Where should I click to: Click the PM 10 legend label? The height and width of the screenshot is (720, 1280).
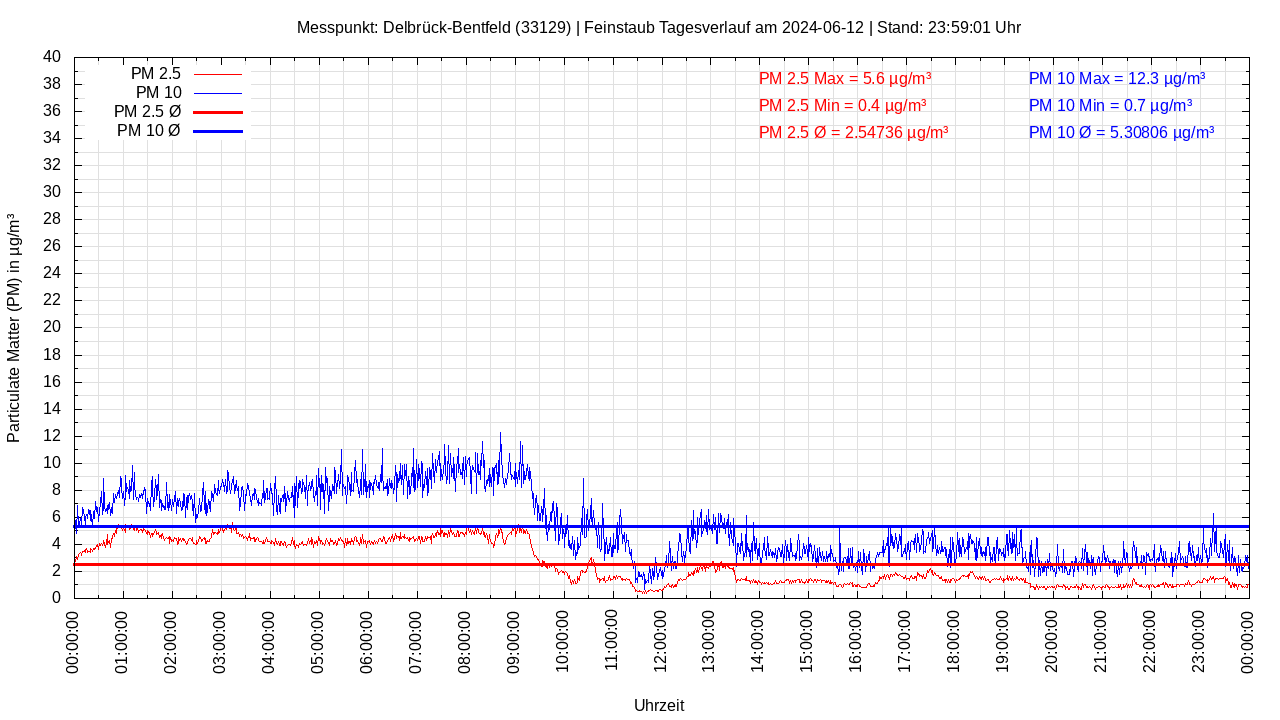tap(158, 93)
